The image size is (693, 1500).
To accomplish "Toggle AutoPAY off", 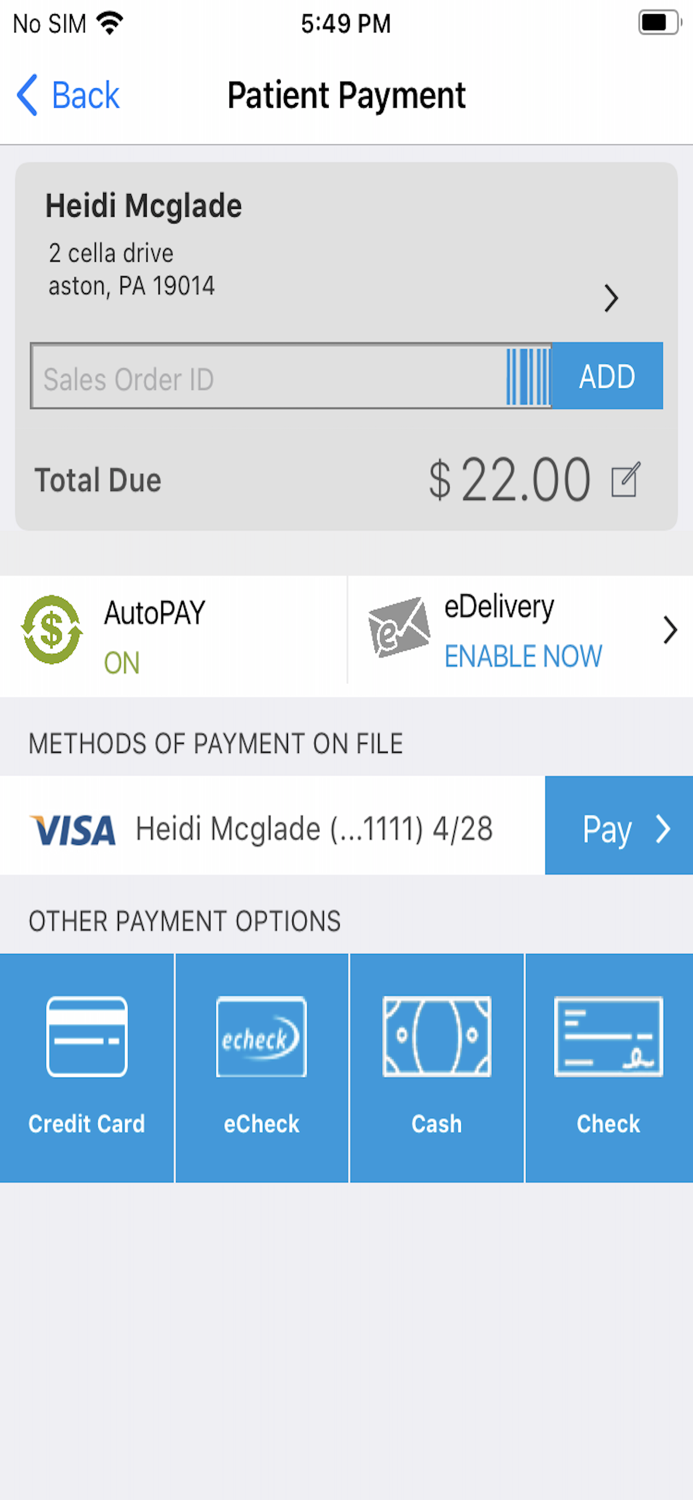I will pyautogui.click(x=120, y=660).
